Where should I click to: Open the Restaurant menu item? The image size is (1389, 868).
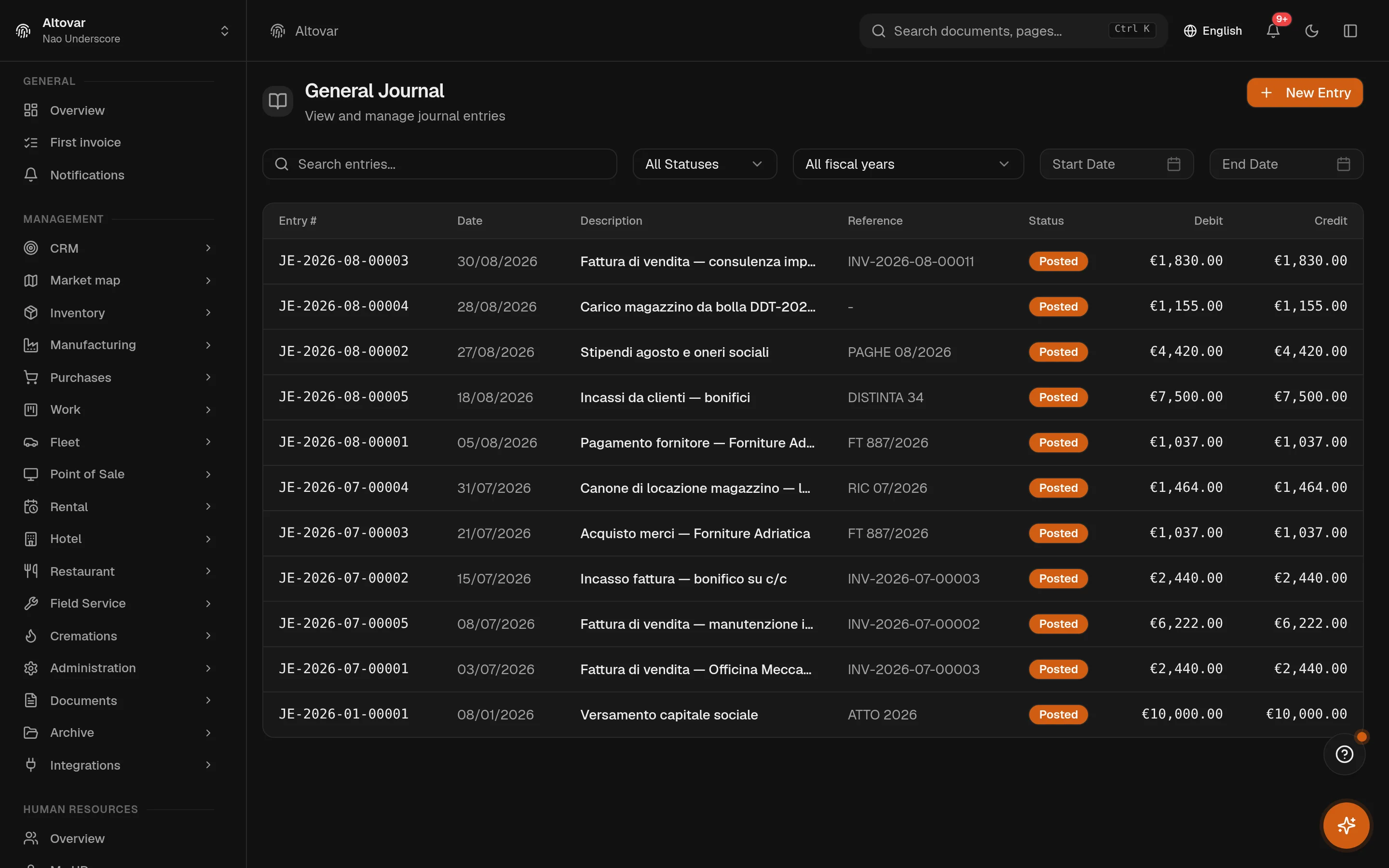point(119,571)
